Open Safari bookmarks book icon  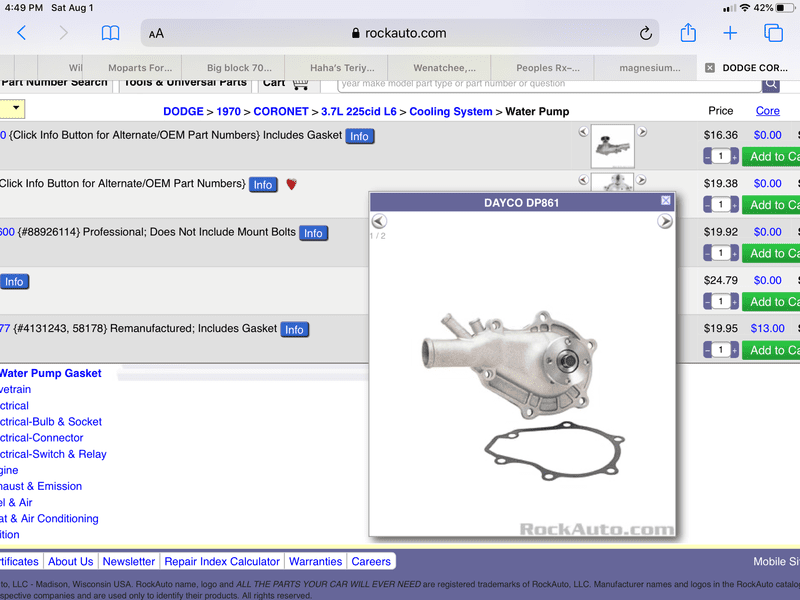[110, 33]
